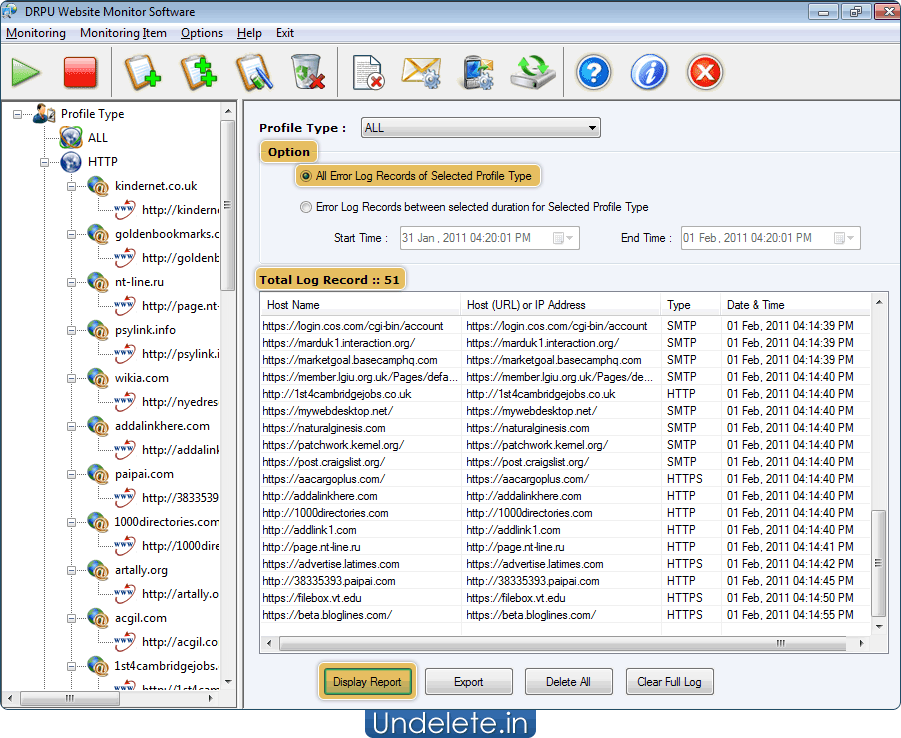Click tree panel horizontal scrollbar thumb

[70, 698]
